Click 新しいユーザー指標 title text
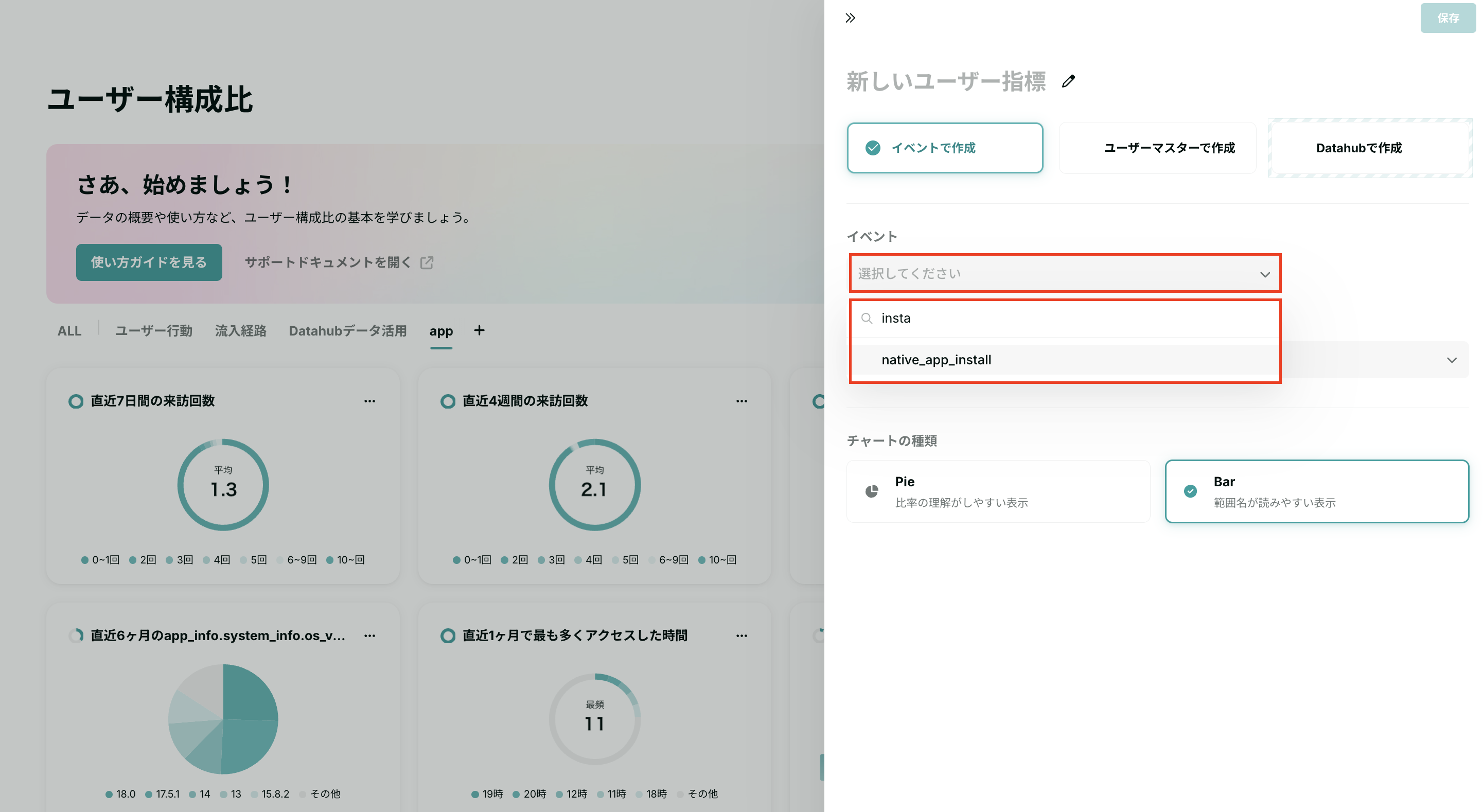This screenshot has width=1483, height=812. tap(946, 81)
